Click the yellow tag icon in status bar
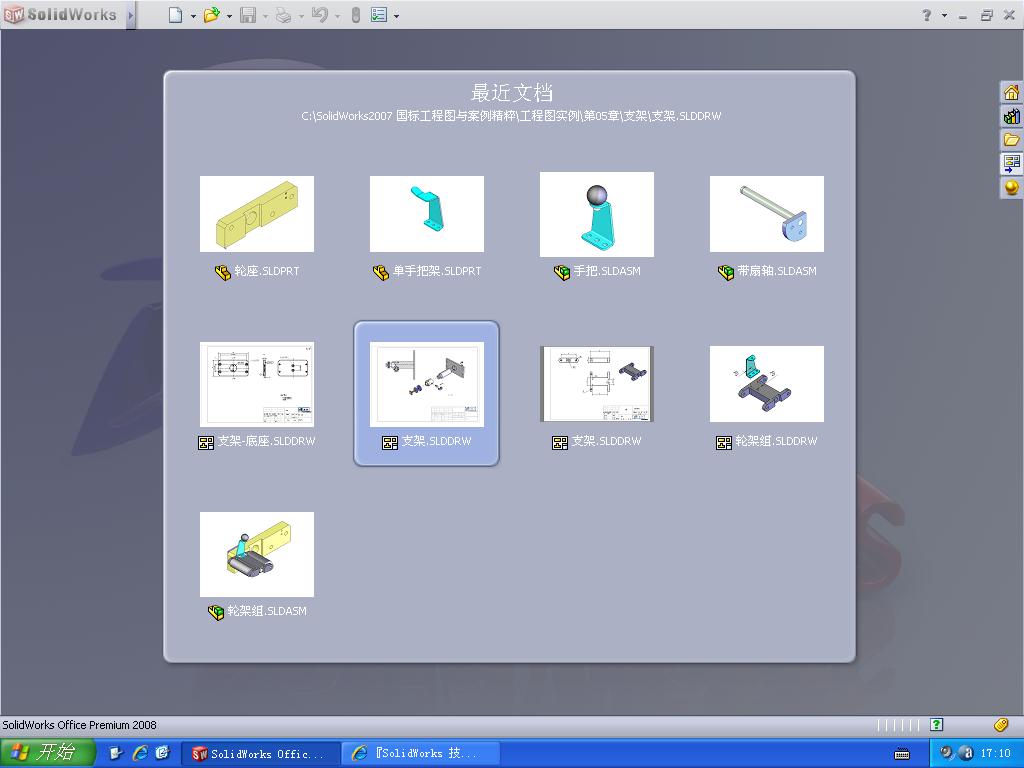Screen dimensions: 1024x768 [x=1001, y=724]
